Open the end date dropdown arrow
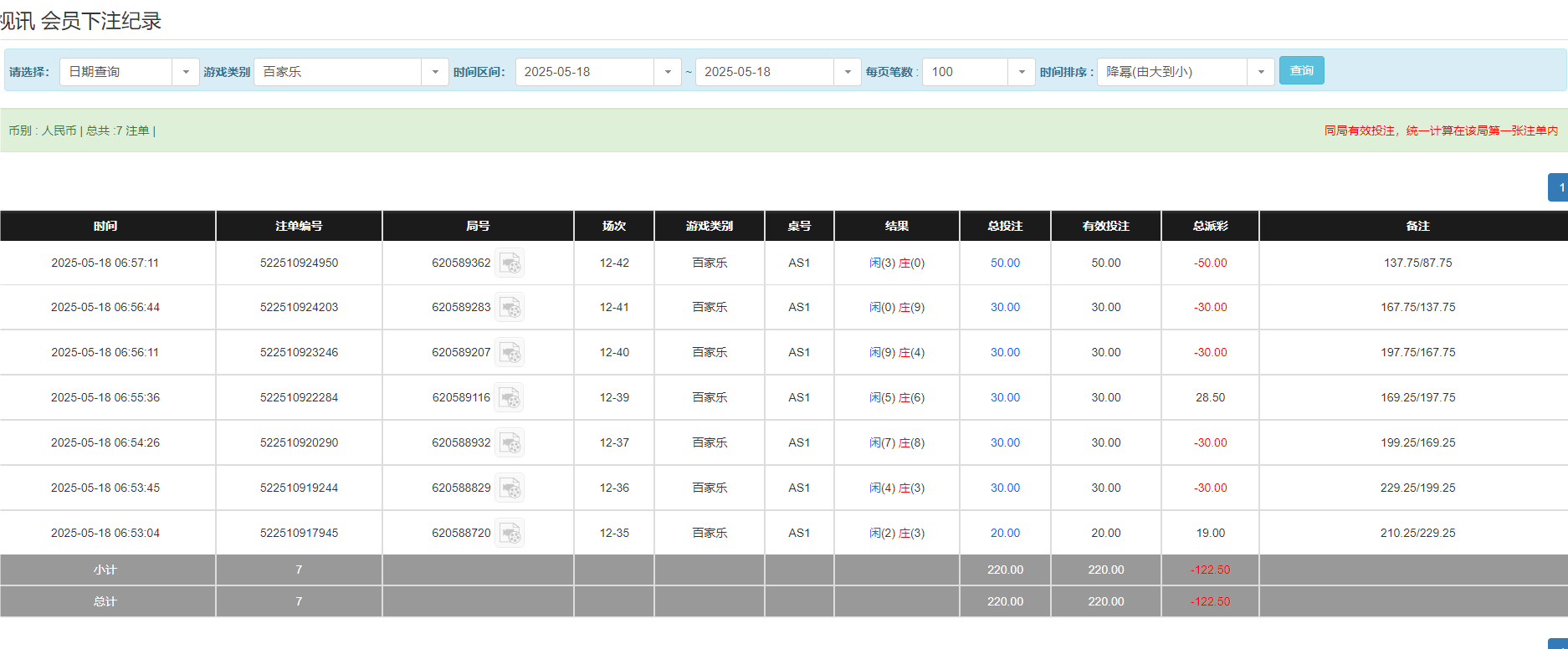The width and height of the screenshot is (1568, 649). (x=847, y=72)
